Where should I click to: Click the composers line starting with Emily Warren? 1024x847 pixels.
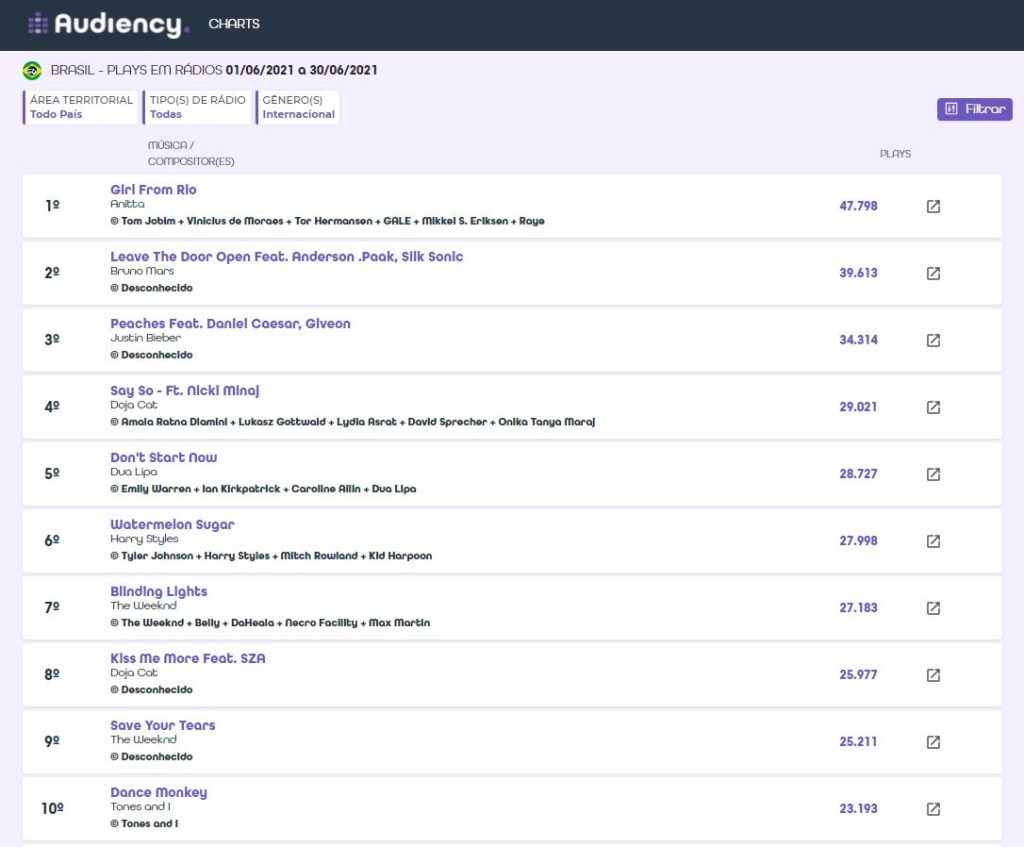tap(263, 489)
